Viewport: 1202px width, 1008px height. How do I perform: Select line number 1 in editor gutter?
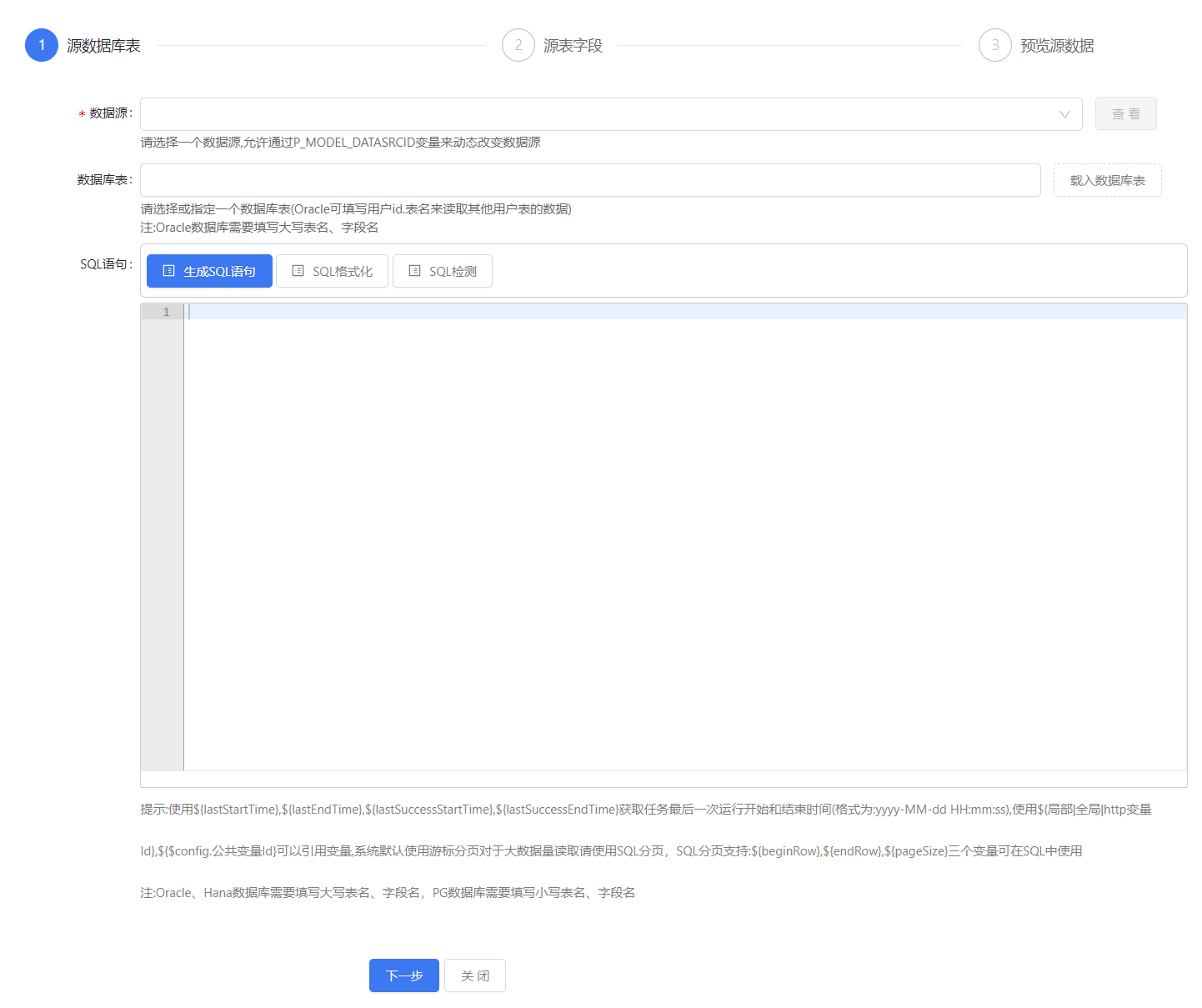[166, 312]
